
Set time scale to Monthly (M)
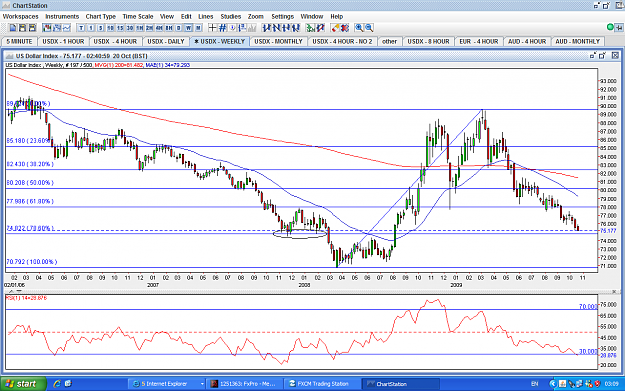pyautogui.click(x=198, y=28)
